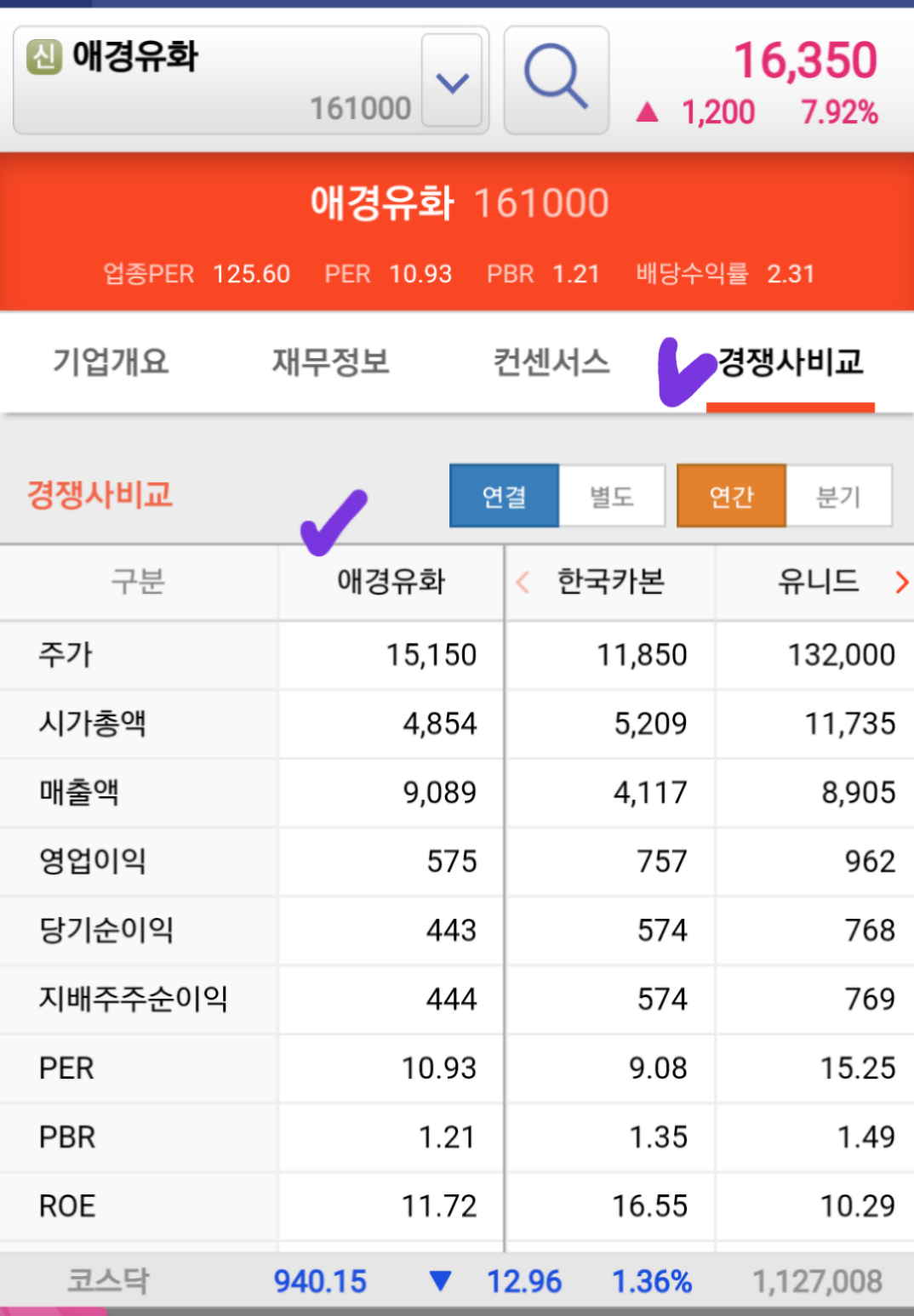Tap the 코스닥 index ticker bar
914x1316 pixels.
108,1280
